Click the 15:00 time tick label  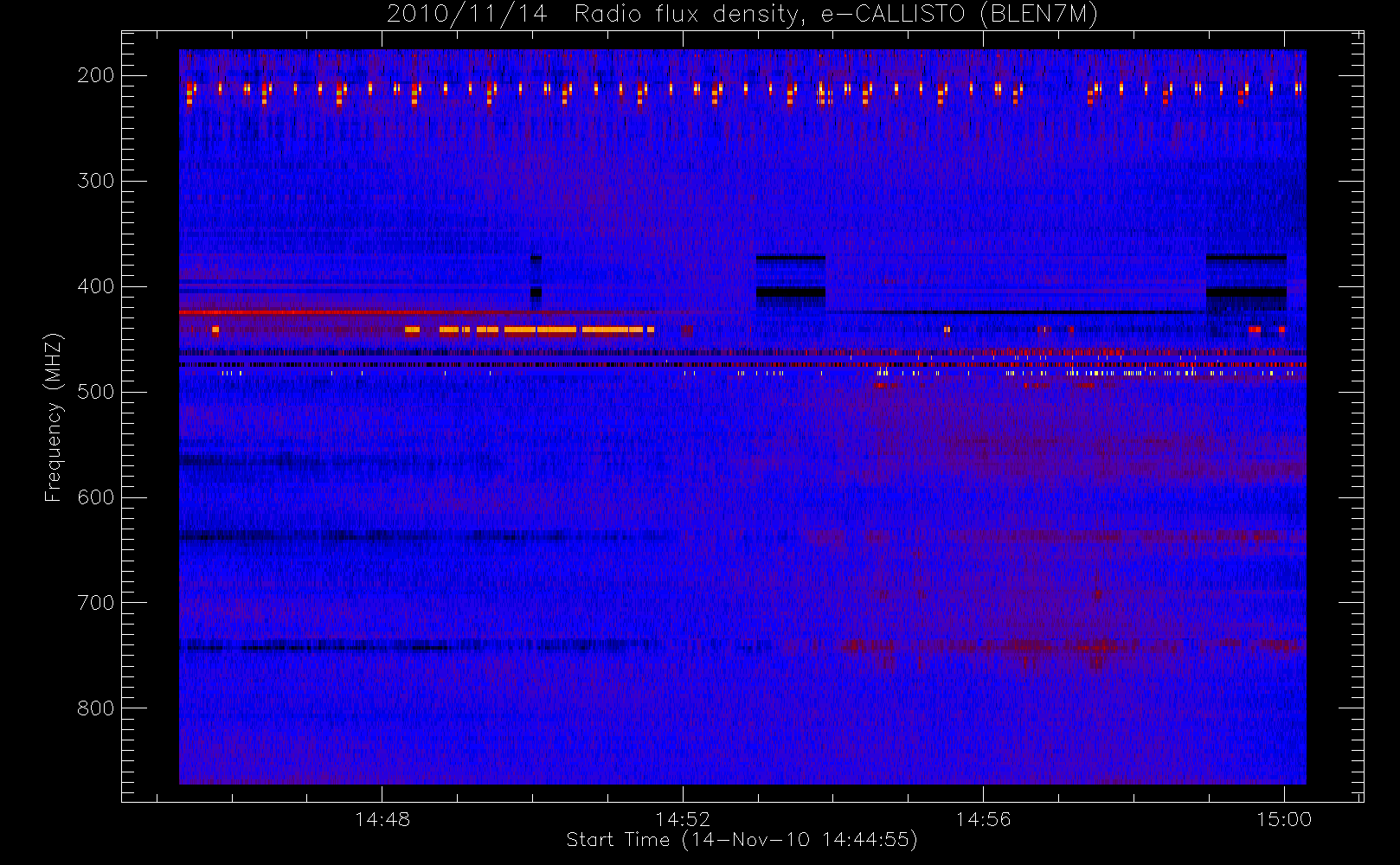[x=1284, y=819]
